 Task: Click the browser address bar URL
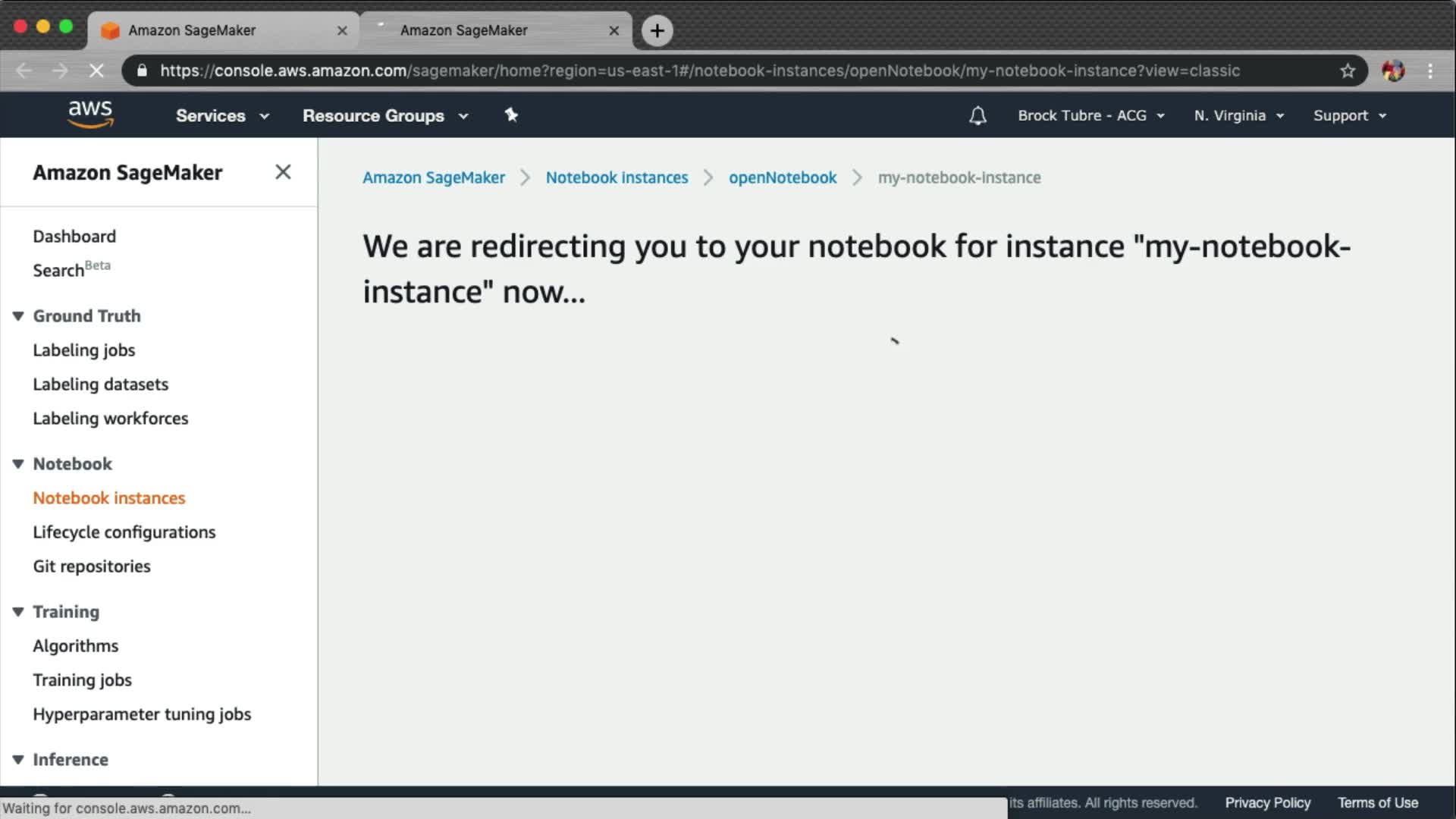(698, 71)
